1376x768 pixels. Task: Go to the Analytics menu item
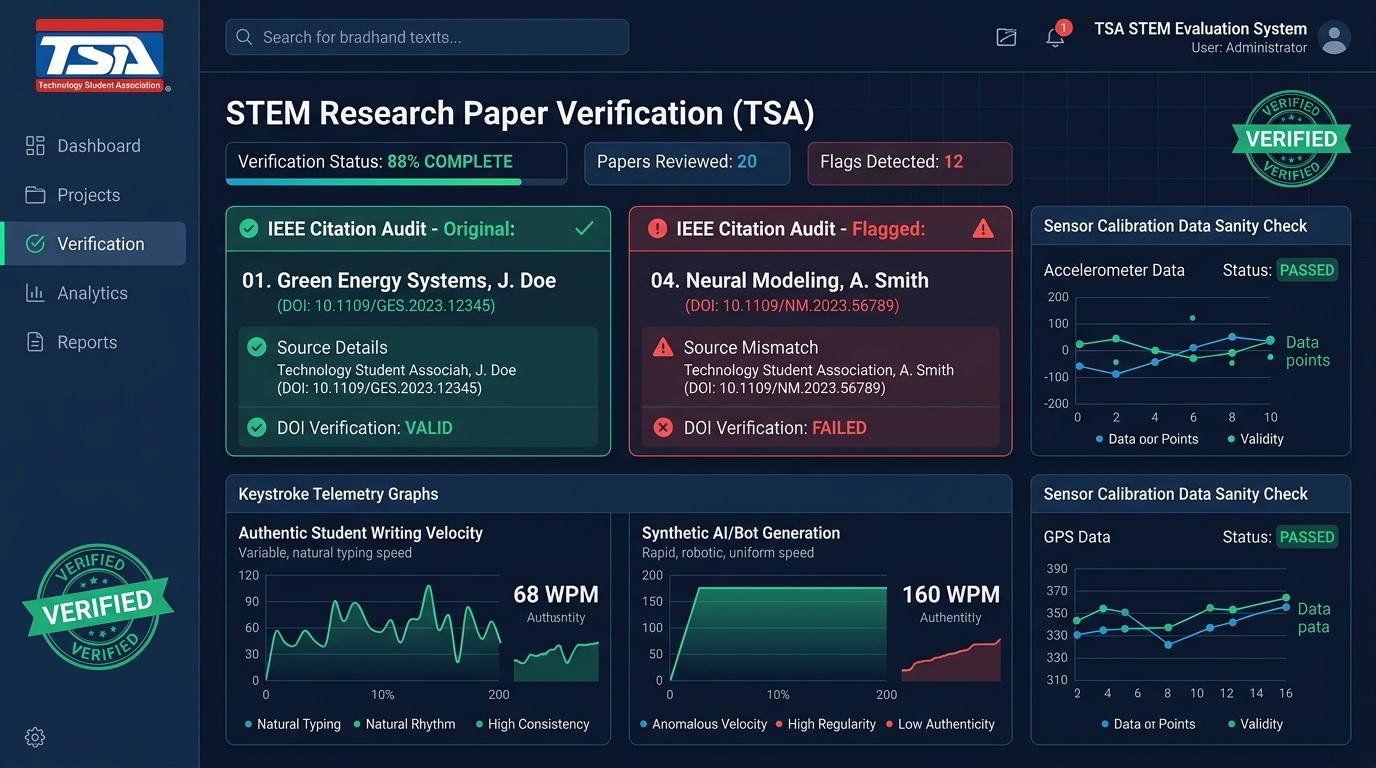click(x=93, y=293)
